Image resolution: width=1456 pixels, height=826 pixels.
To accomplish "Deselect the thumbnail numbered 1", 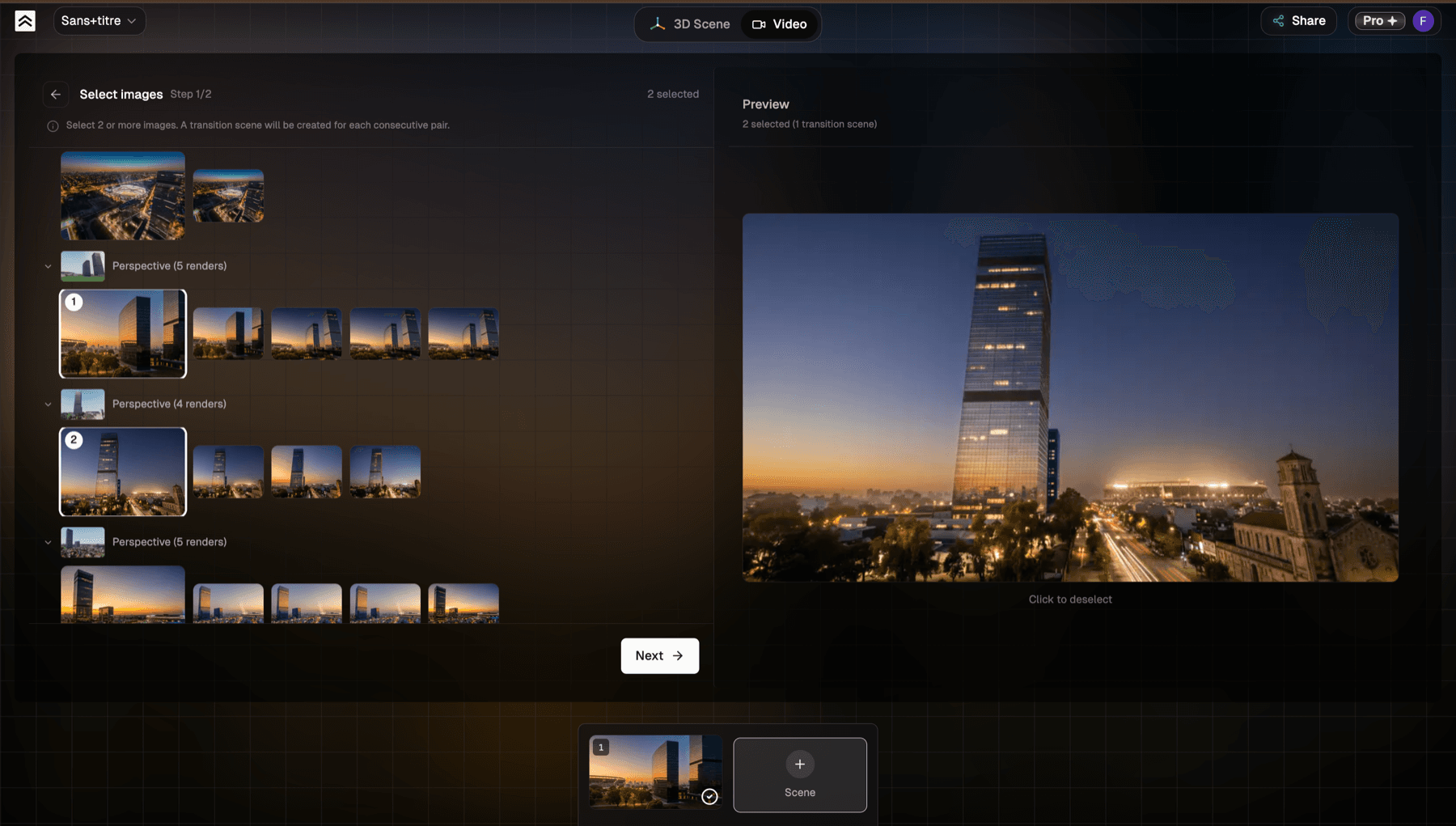I will pyautogui.click(x=123, y=334).
